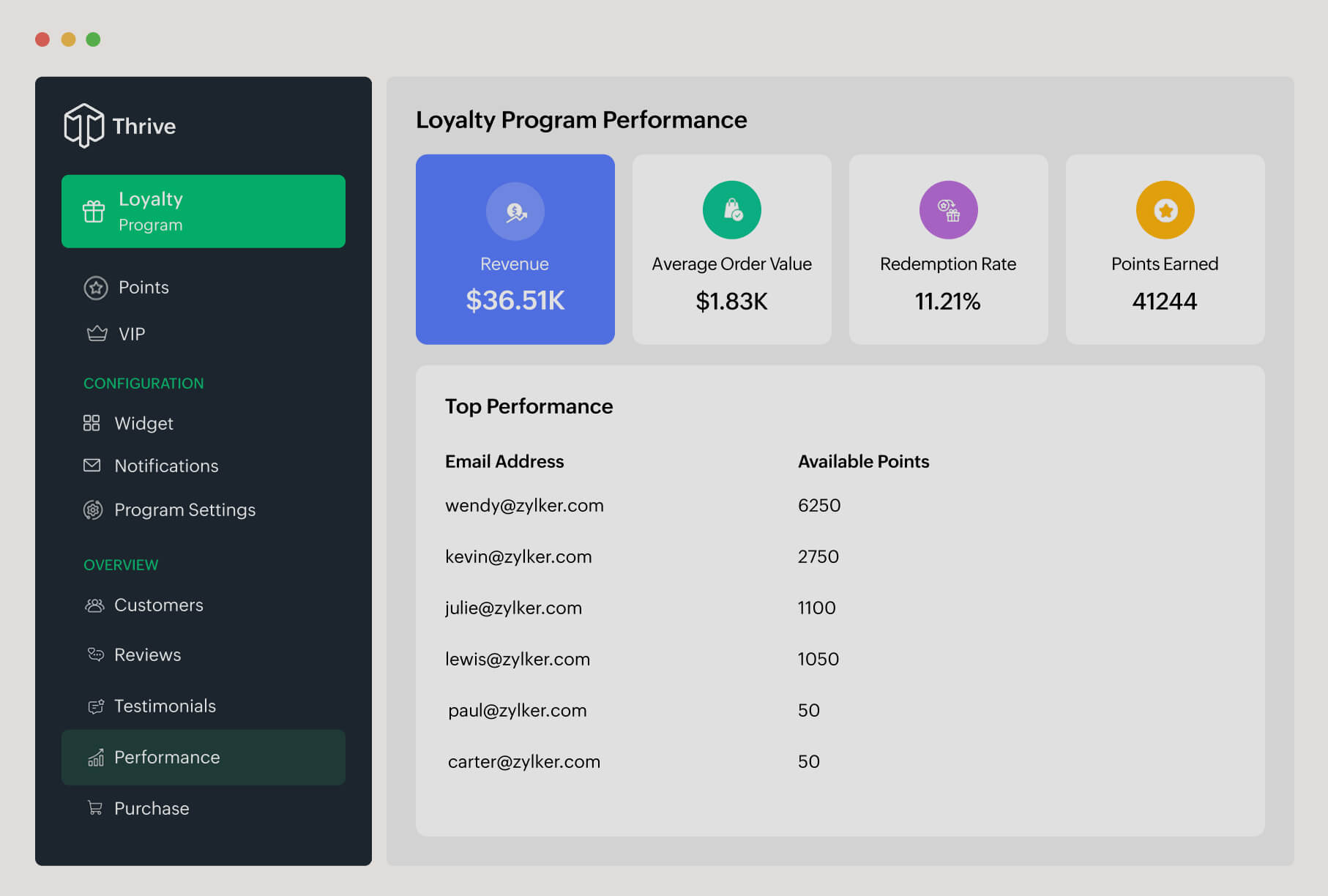Click the wendy@zylker.com email
Viewport: 1328px width, 896px height.
(x=524, y=505)
